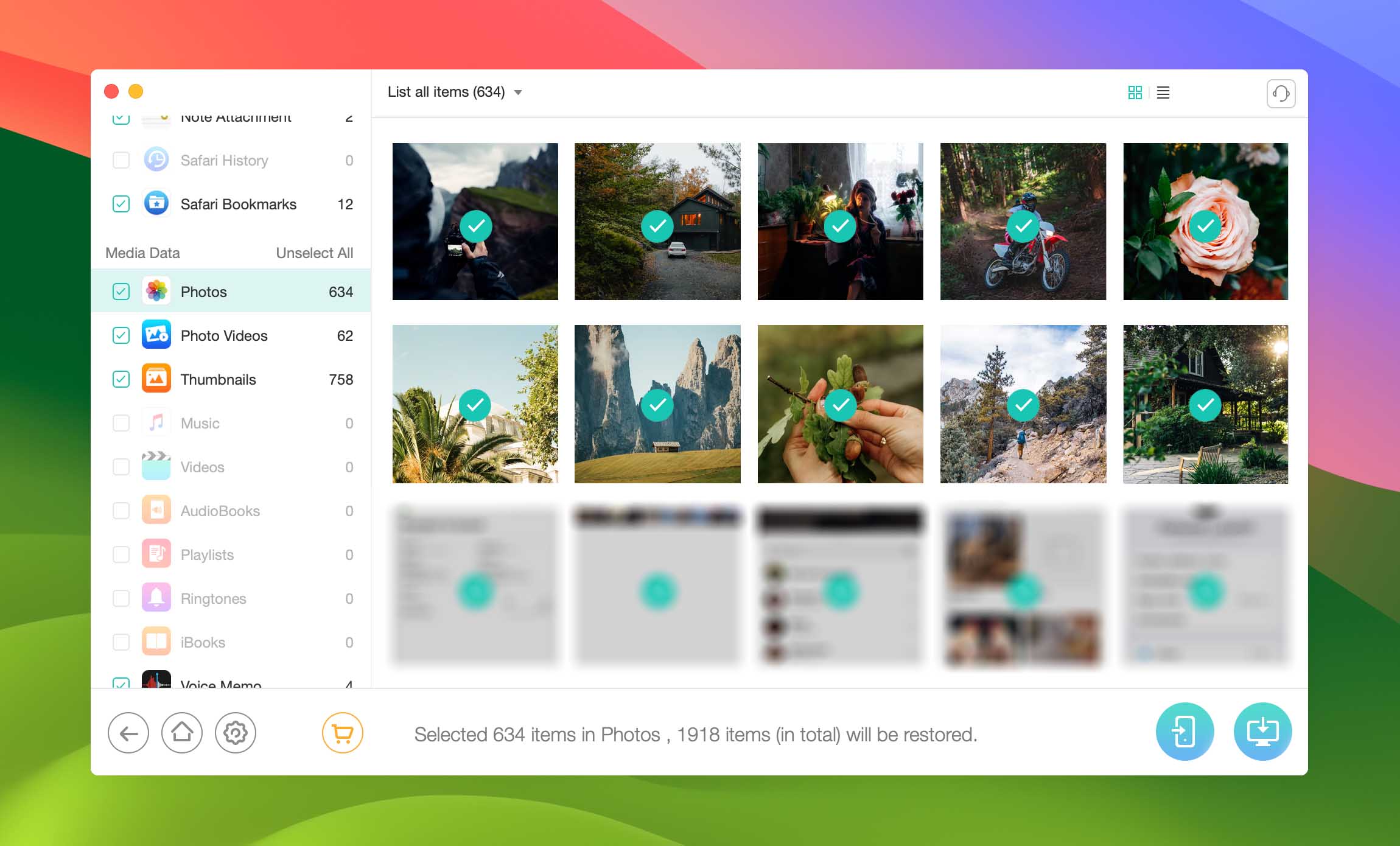Screen dimensions: 1400x846
Task: Click the restore status message text
Action: coord(696,735)
